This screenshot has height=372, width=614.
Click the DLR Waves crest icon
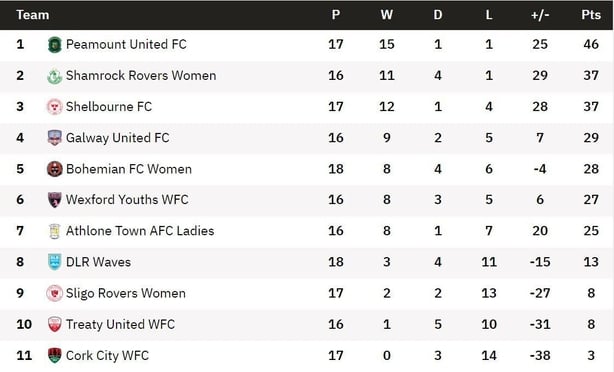pos(54,262)
